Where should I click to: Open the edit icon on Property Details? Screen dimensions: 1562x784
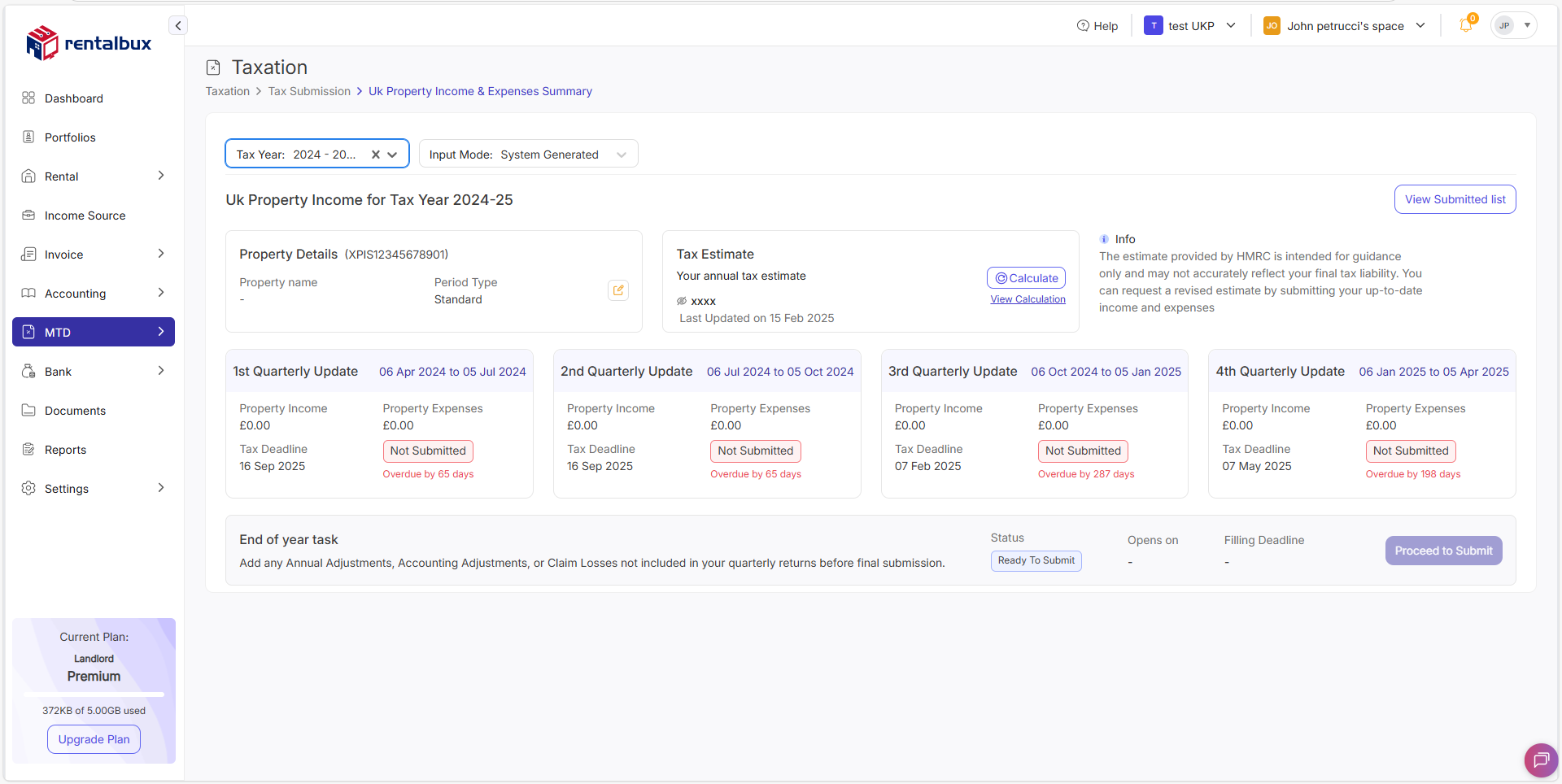click(x=618, y=290)
